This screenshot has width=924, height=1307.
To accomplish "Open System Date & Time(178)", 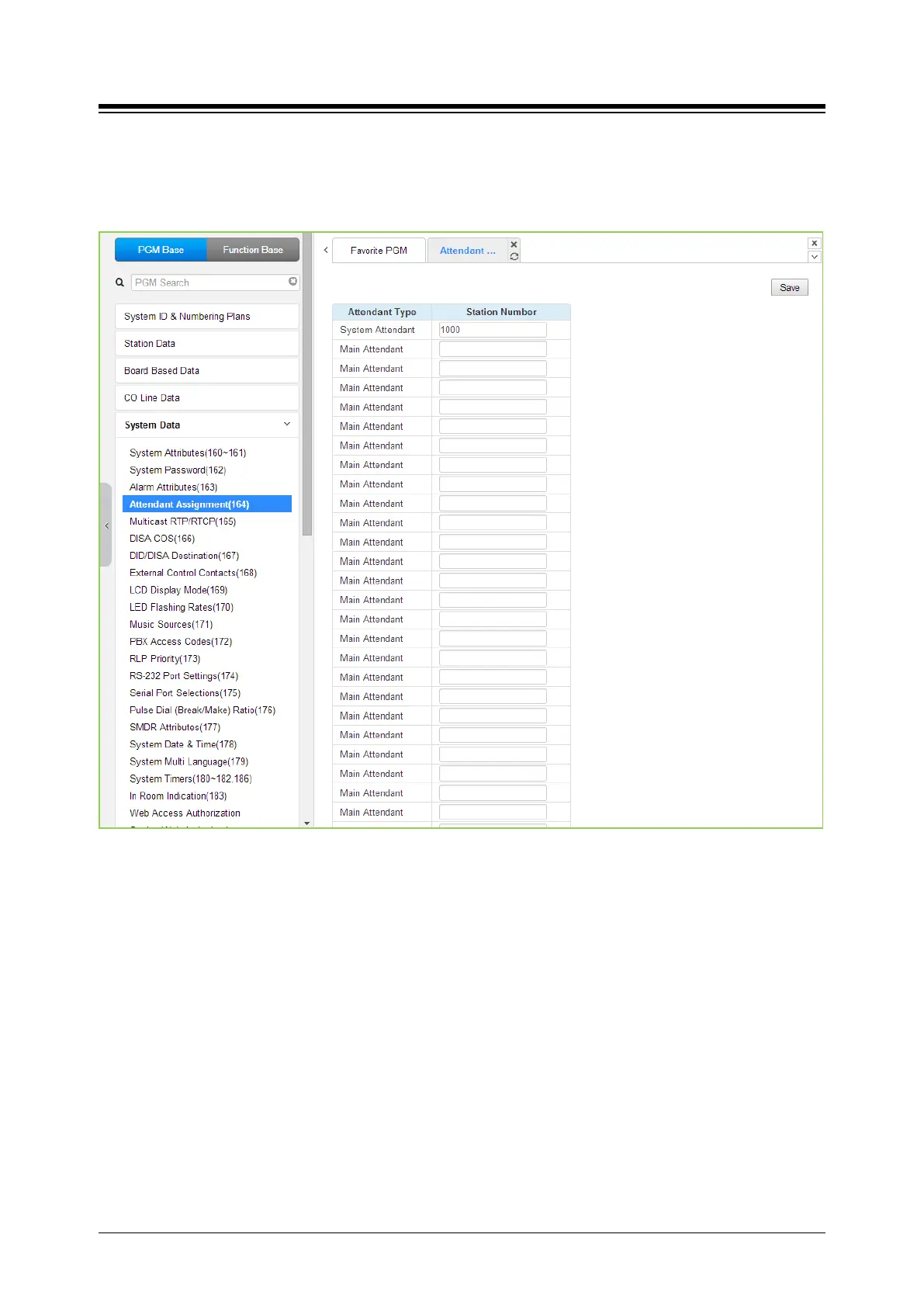I will click(183, 744).
